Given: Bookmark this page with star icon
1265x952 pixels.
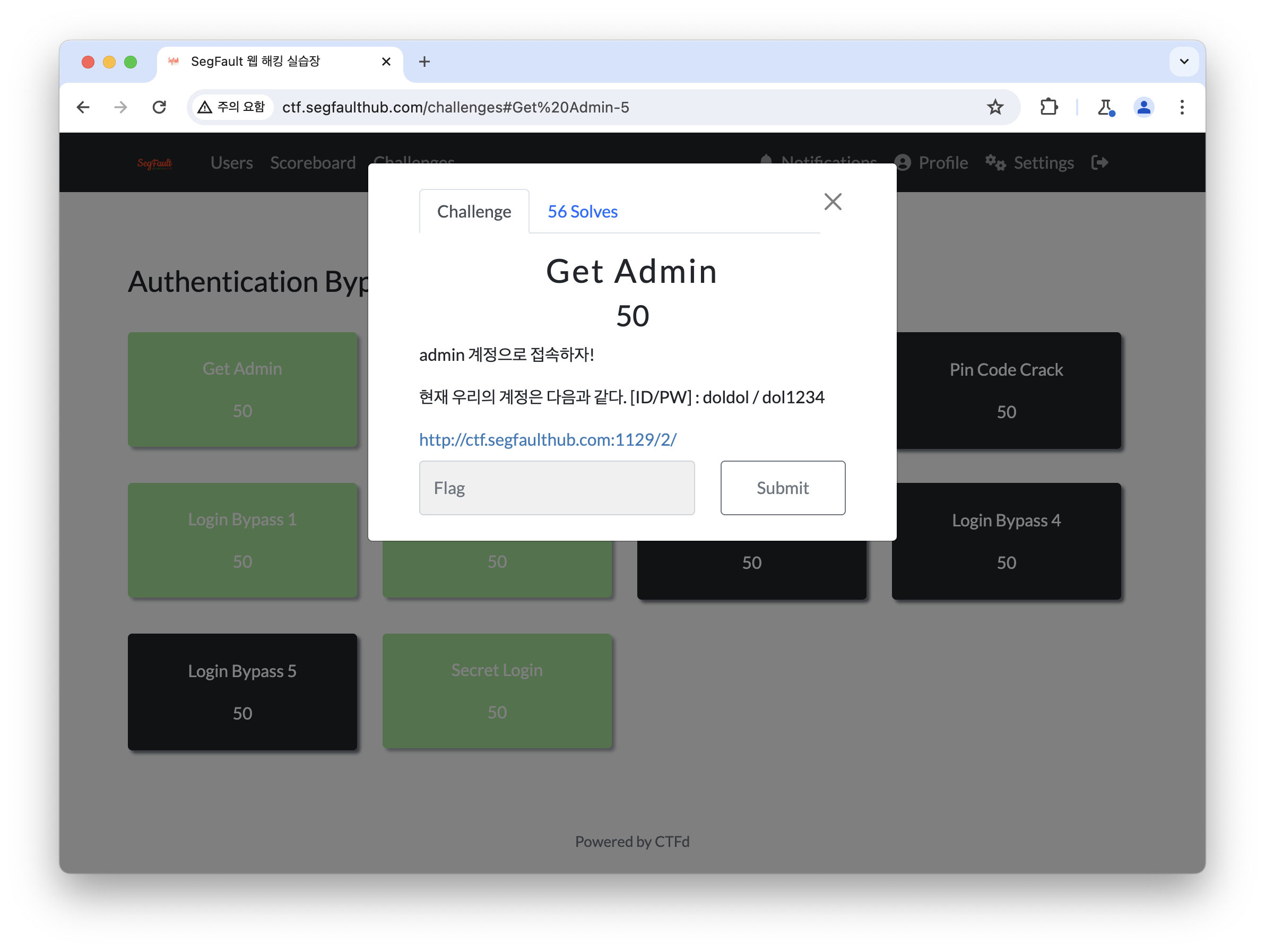Looking at the screenshot, I should [995, 107].
